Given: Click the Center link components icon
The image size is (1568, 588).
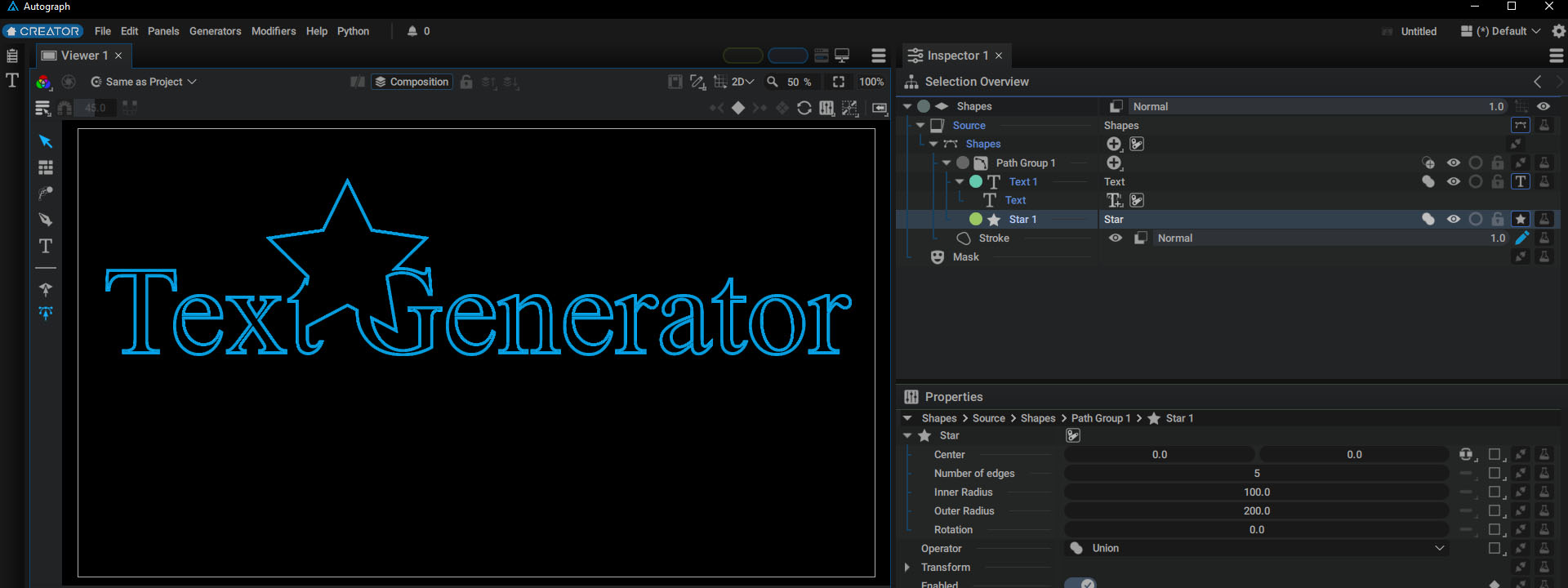Looking at the screenshot, I should [1467, 454].
